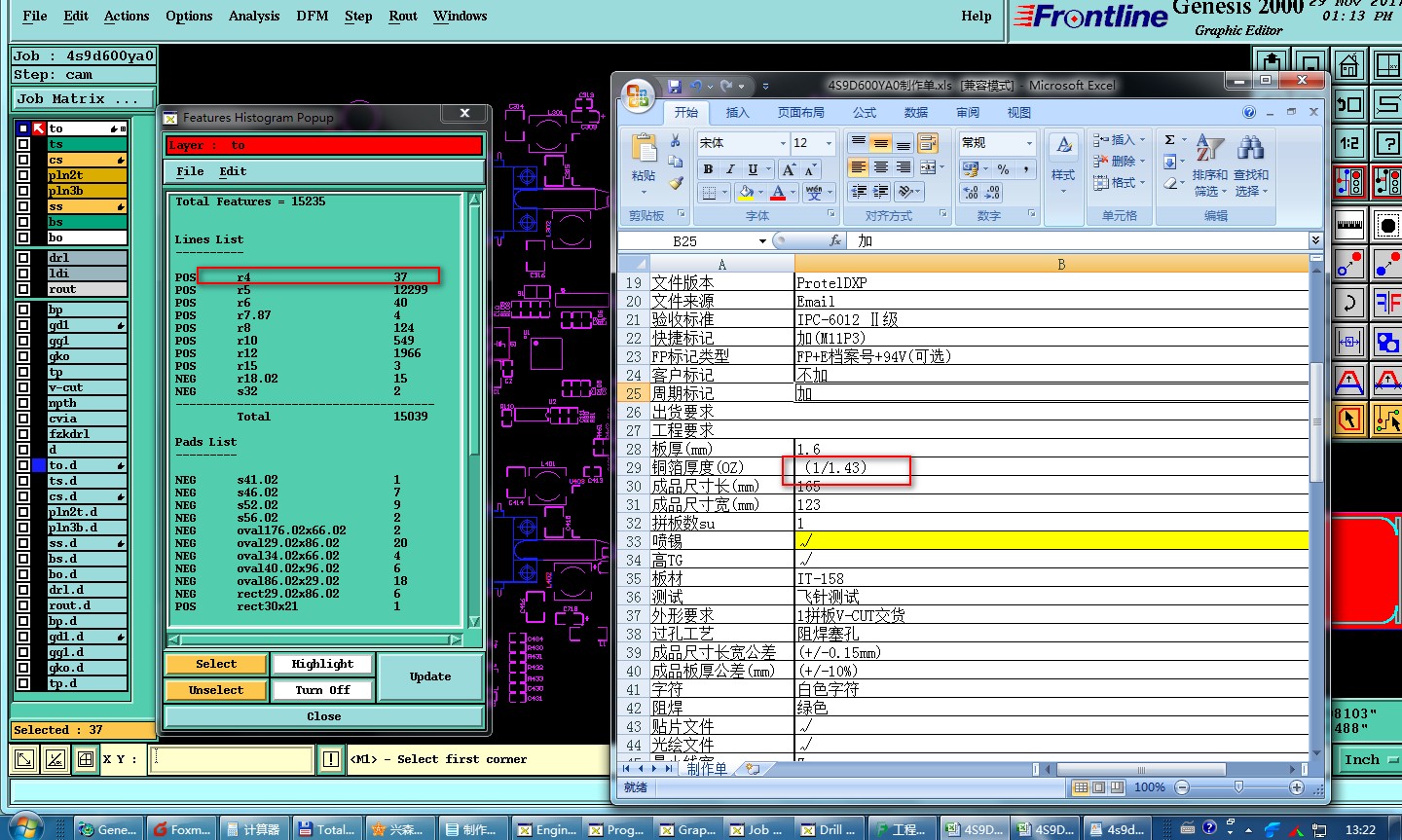Click the X Y coordinate input field
Screen dimensions: 1402x840
point(233,759)
